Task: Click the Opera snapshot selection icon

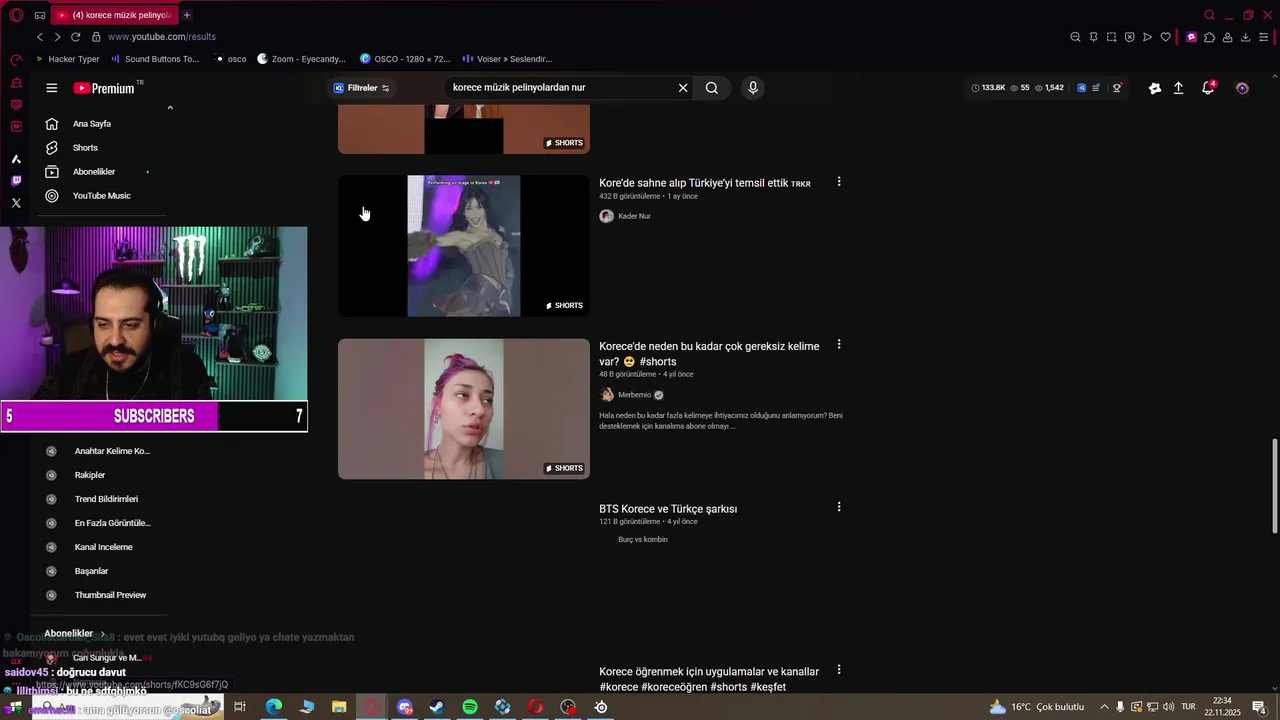Action: click(1111, 37)
